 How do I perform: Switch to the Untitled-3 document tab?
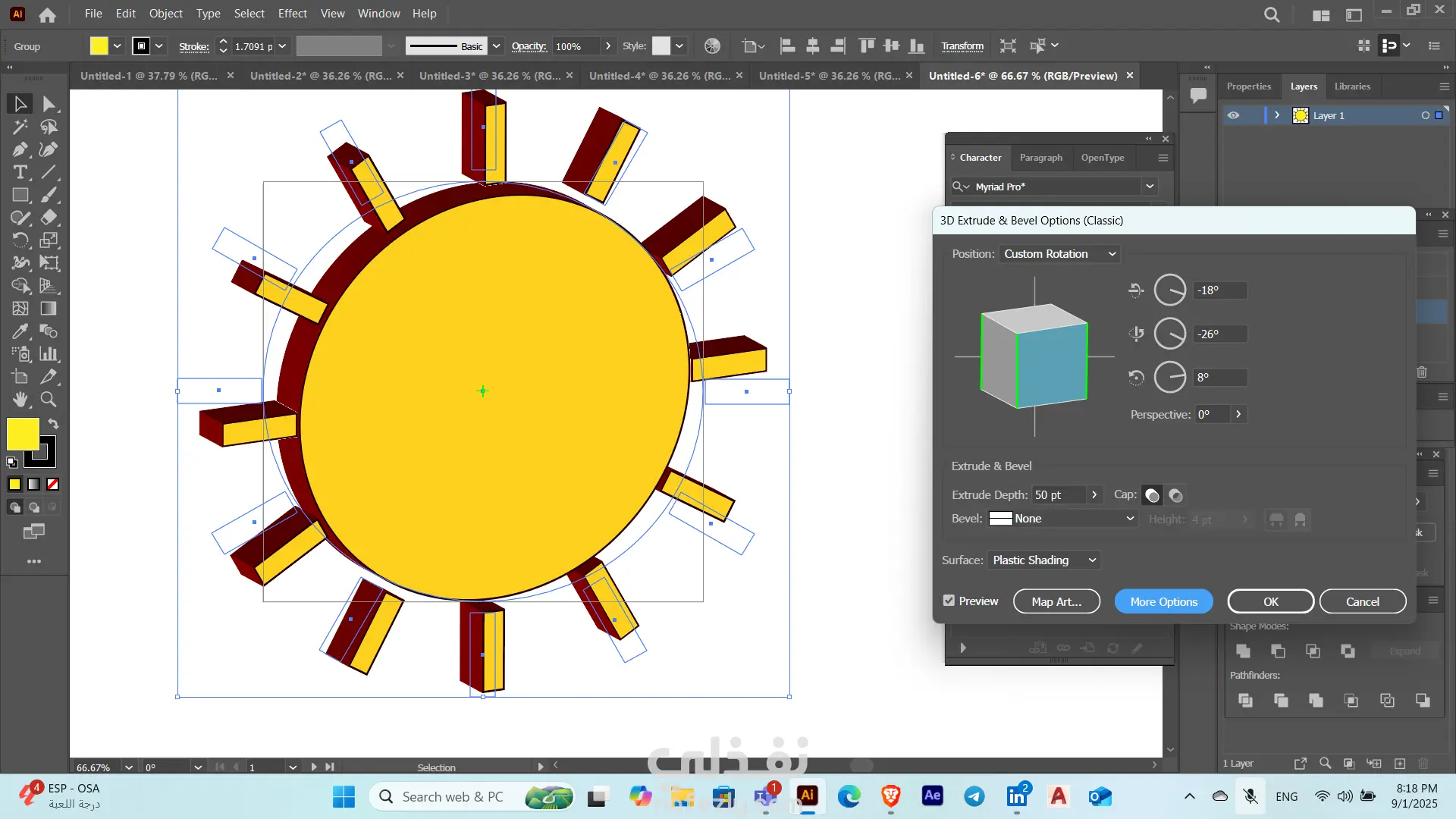click(x=489, y=76)
